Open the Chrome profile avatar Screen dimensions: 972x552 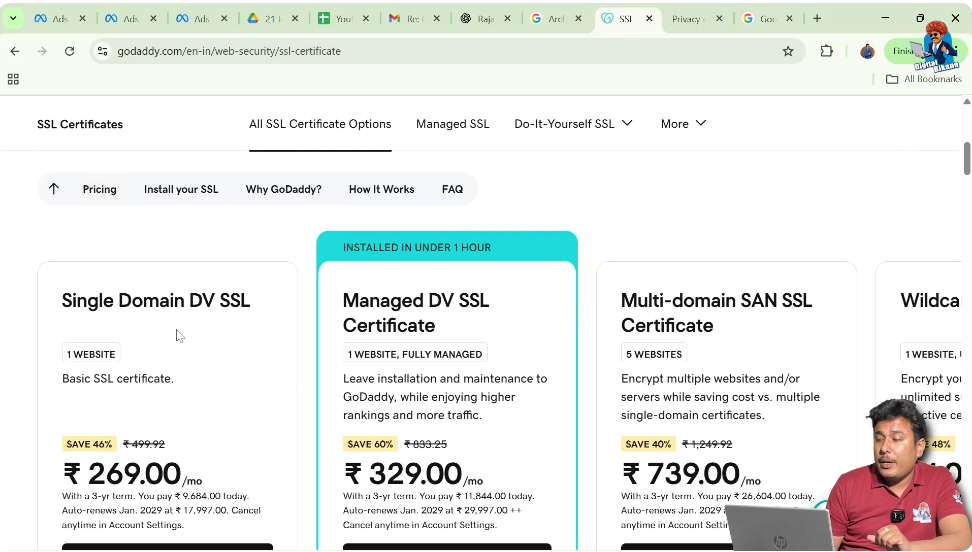click(x=867, y=51)
